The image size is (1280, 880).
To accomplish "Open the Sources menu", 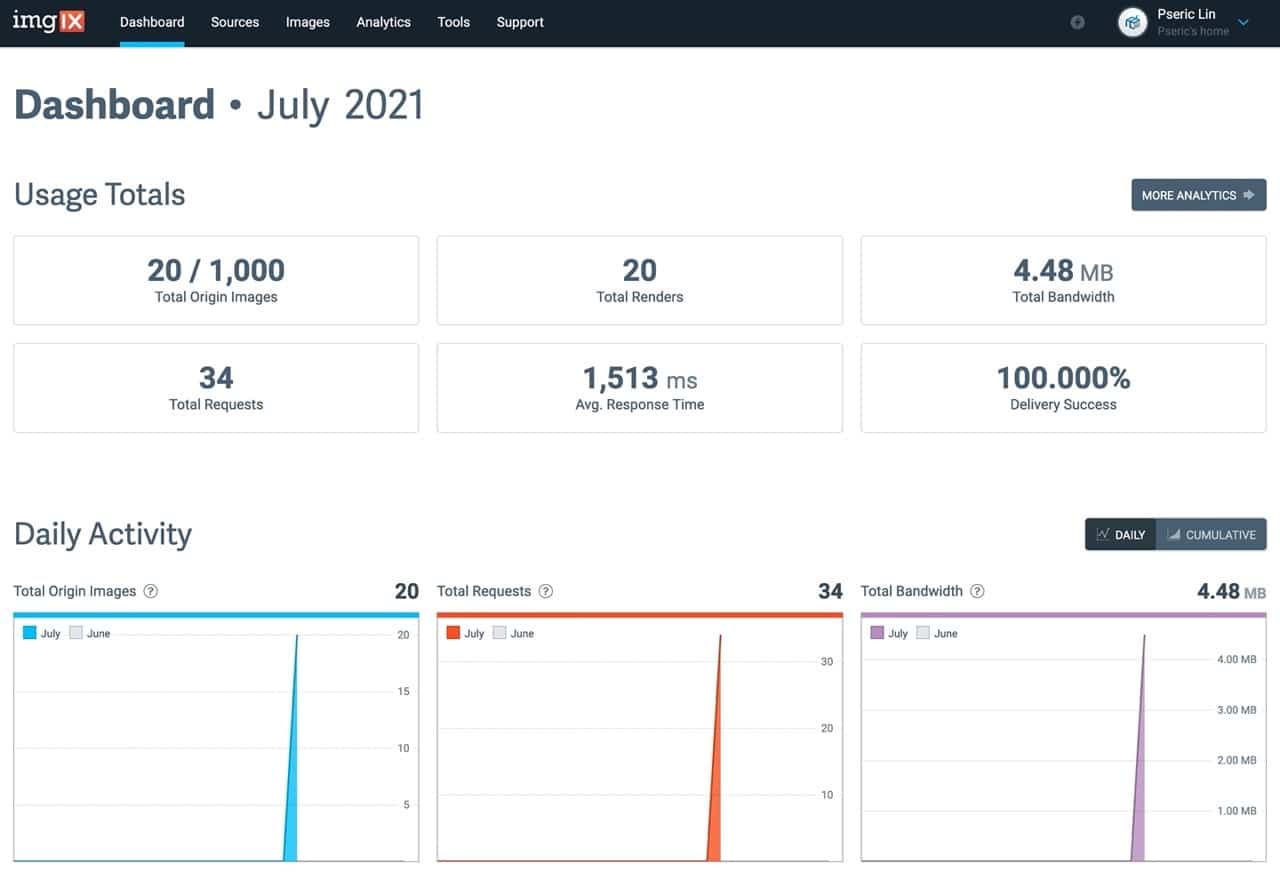I will pos(235,22).
